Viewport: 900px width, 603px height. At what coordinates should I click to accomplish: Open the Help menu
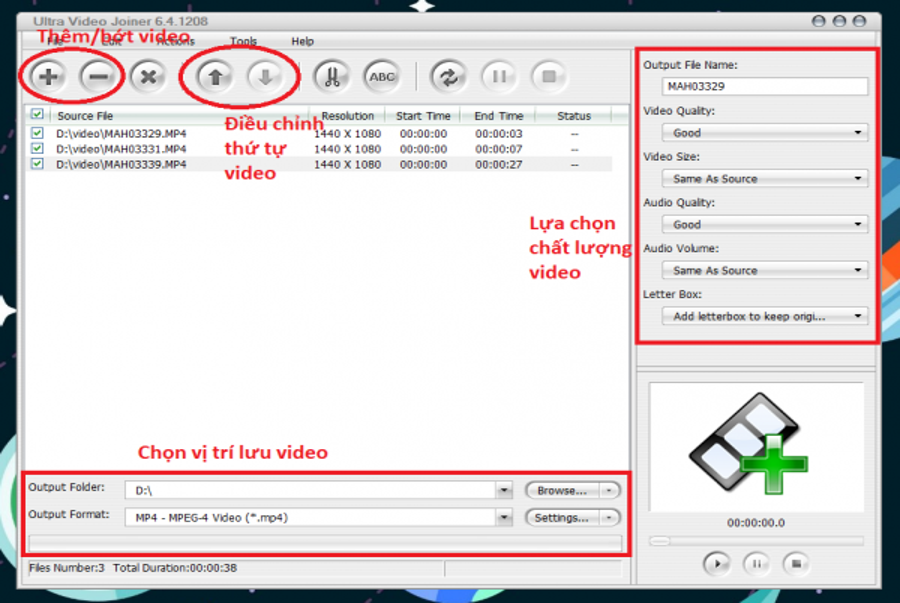(302, 41)
